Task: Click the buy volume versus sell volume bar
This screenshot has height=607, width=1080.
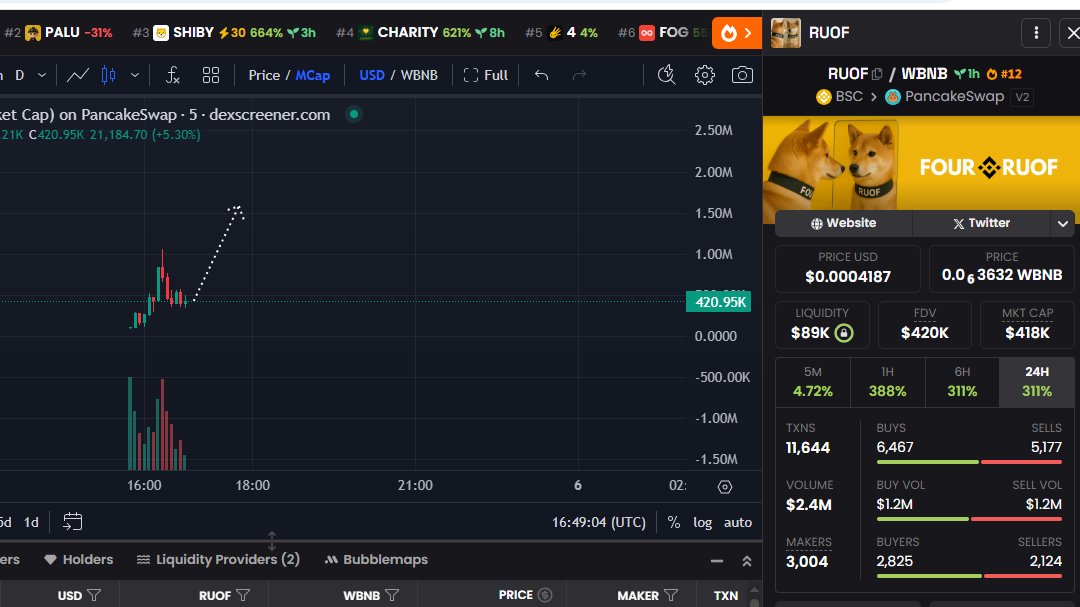Action: 968,519
